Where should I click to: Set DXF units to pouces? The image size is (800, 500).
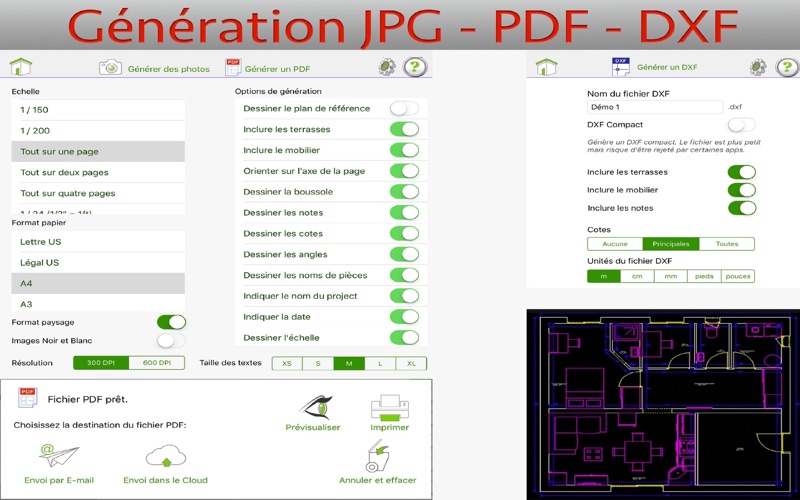738,276
